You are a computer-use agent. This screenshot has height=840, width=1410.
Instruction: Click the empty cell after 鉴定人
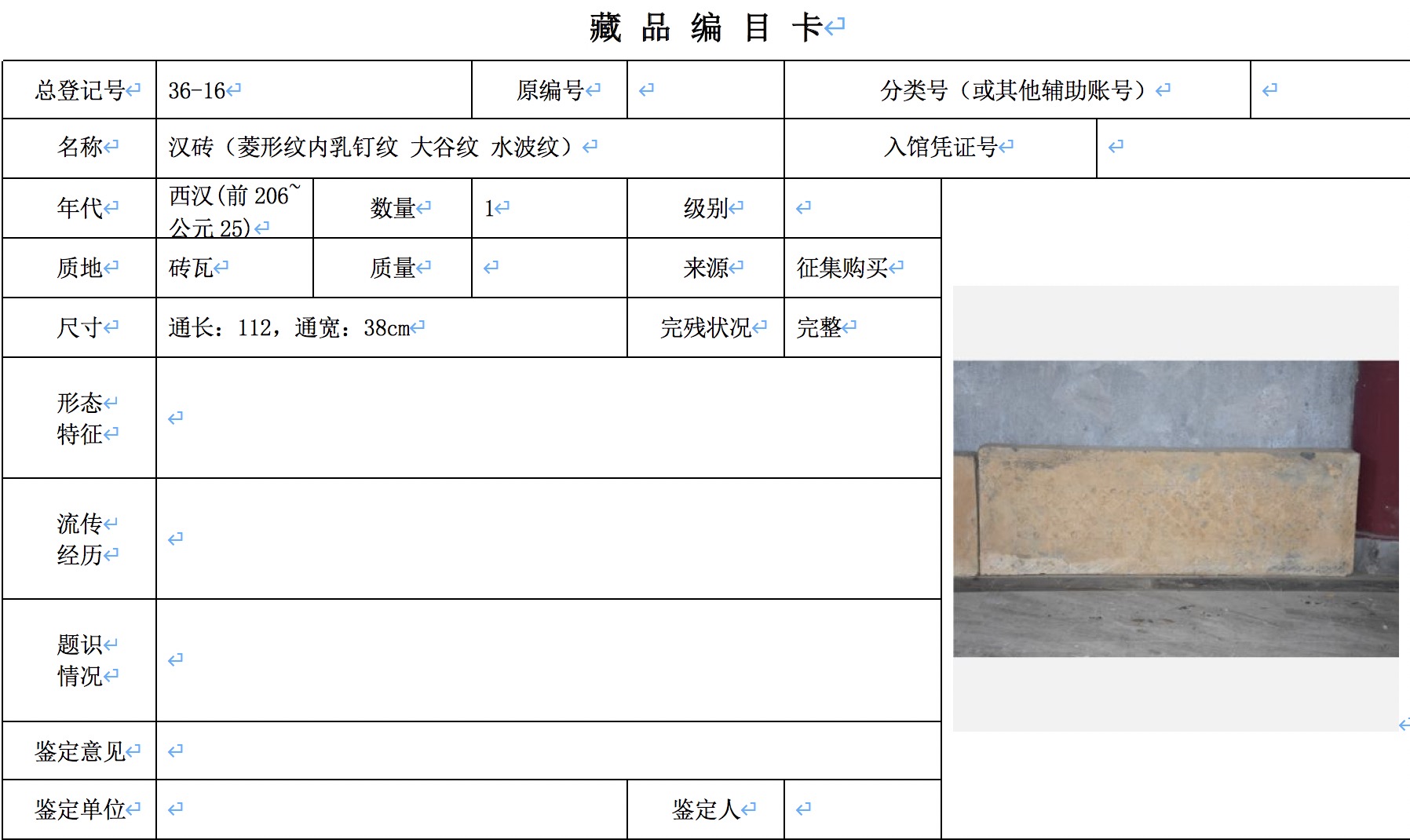863,809
